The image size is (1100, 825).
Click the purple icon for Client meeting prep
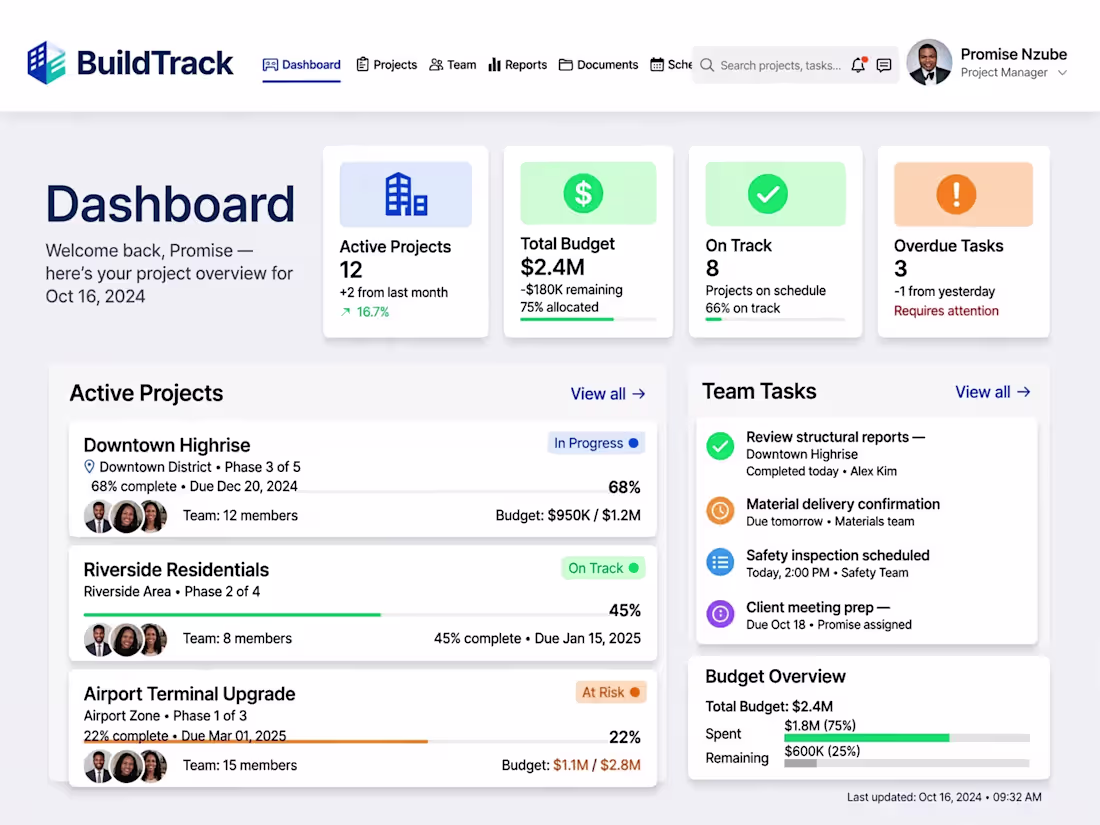[720, 614]
